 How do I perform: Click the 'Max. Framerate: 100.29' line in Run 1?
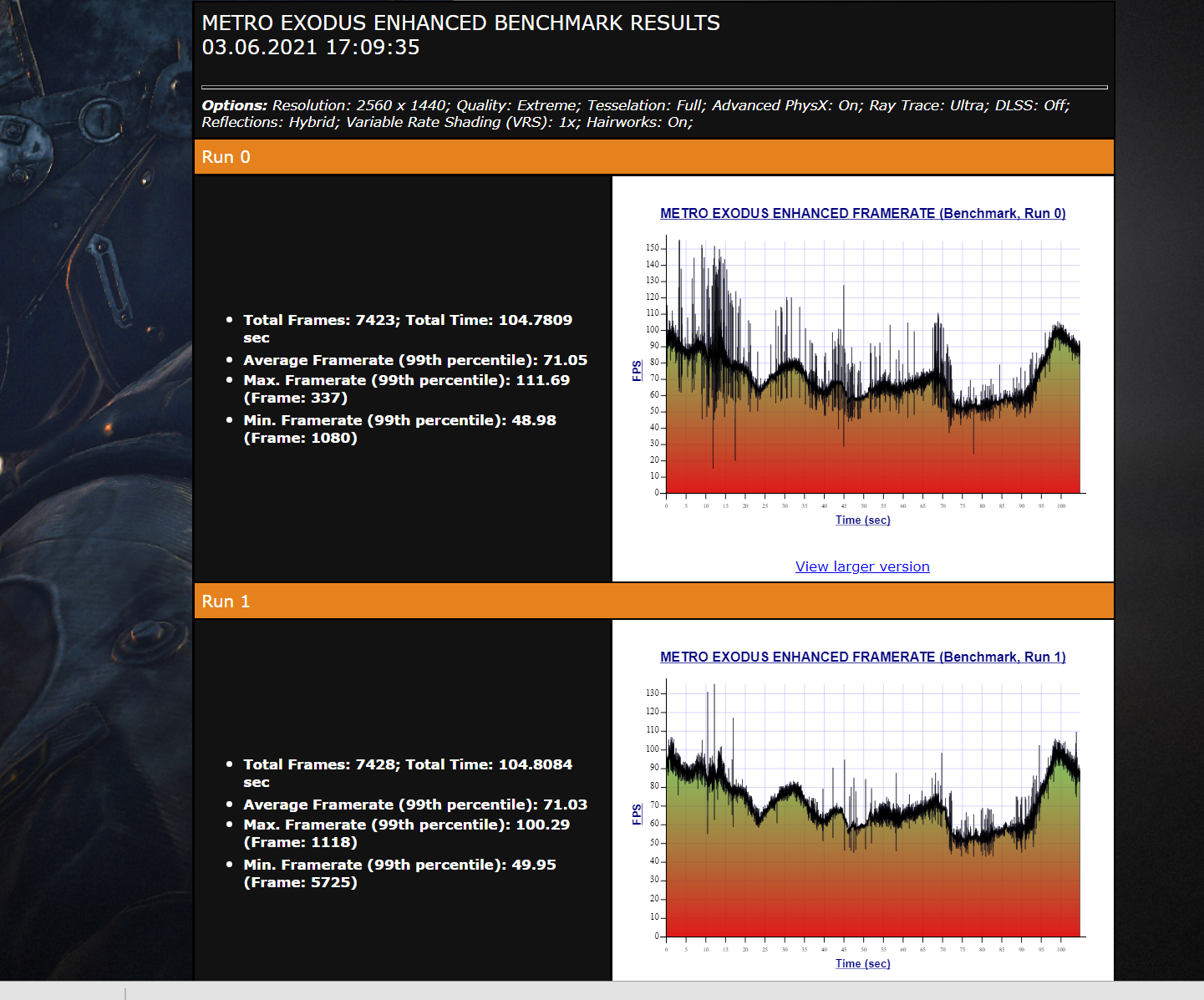[x=407, y=833]
